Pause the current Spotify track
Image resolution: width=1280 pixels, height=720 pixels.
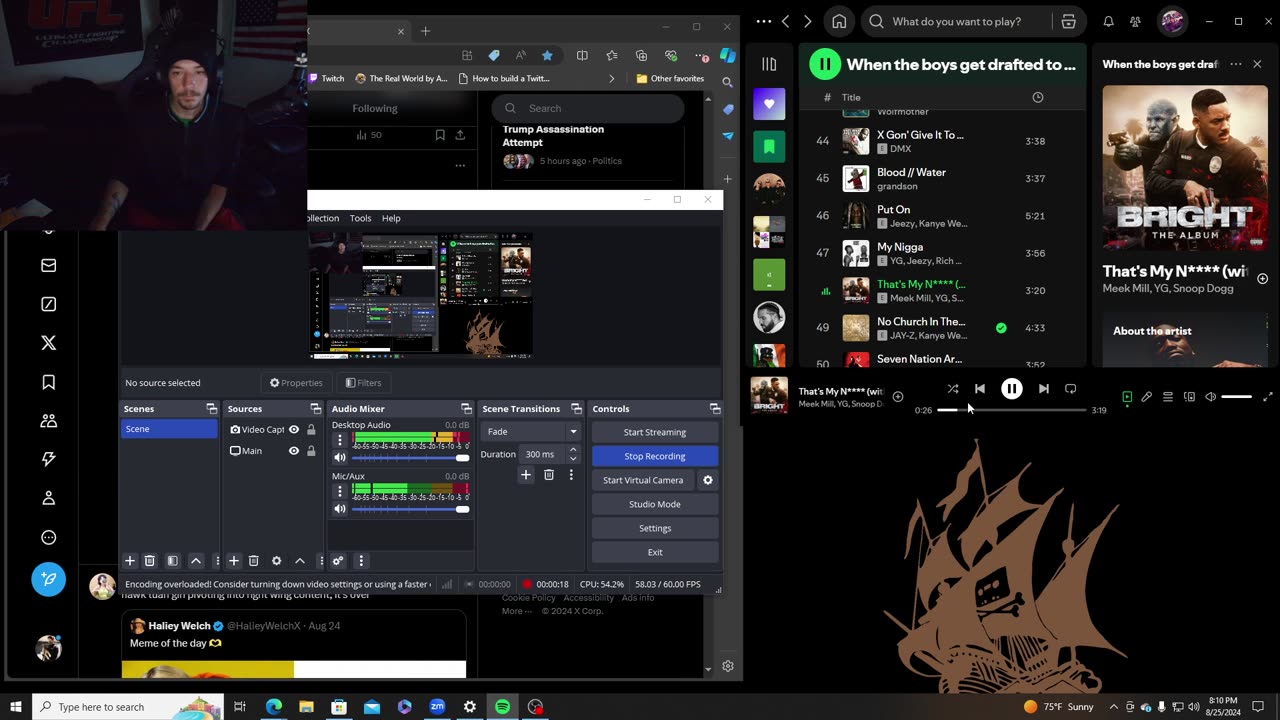coord(1011,389)
